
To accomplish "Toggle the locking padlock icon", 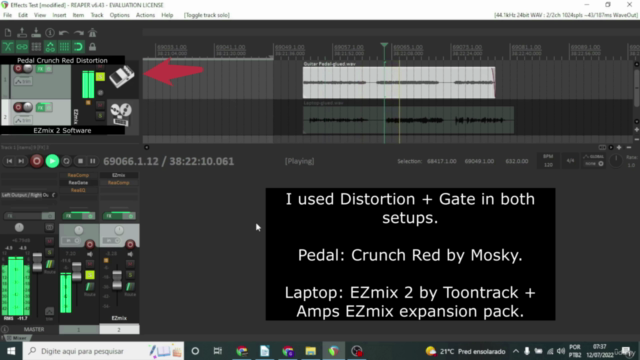I will point(93,47).
